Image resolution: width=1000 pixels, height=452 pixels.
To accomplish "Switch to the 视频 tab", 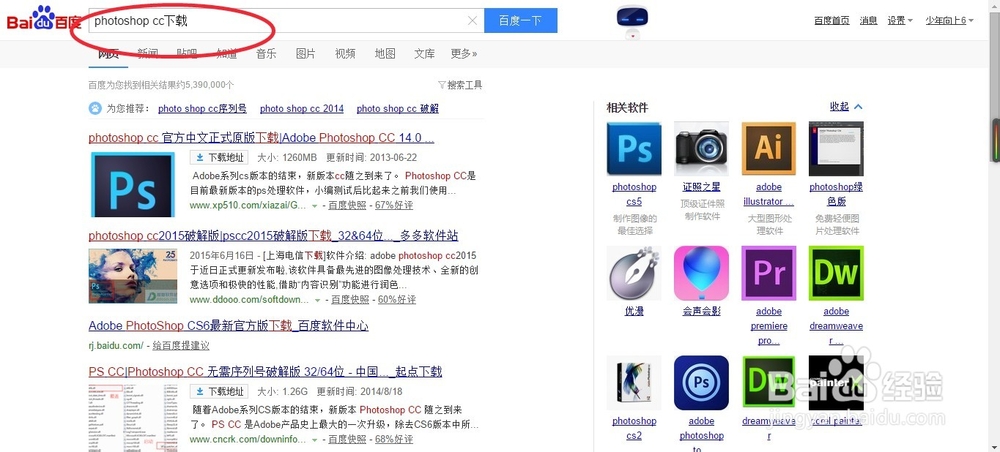I will (345, 54).
